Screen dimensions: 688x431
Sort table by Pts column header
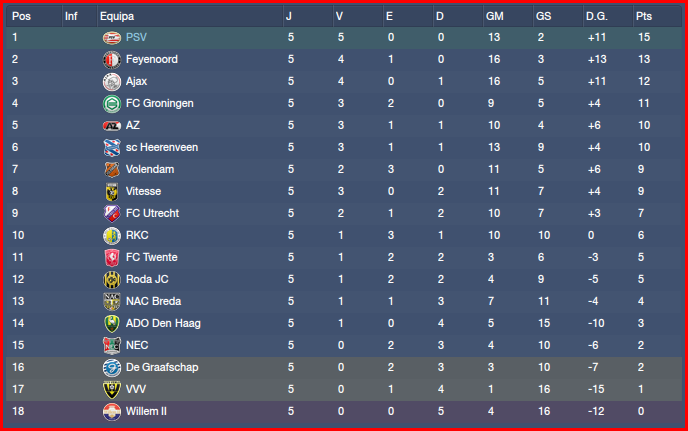[643, 16]
